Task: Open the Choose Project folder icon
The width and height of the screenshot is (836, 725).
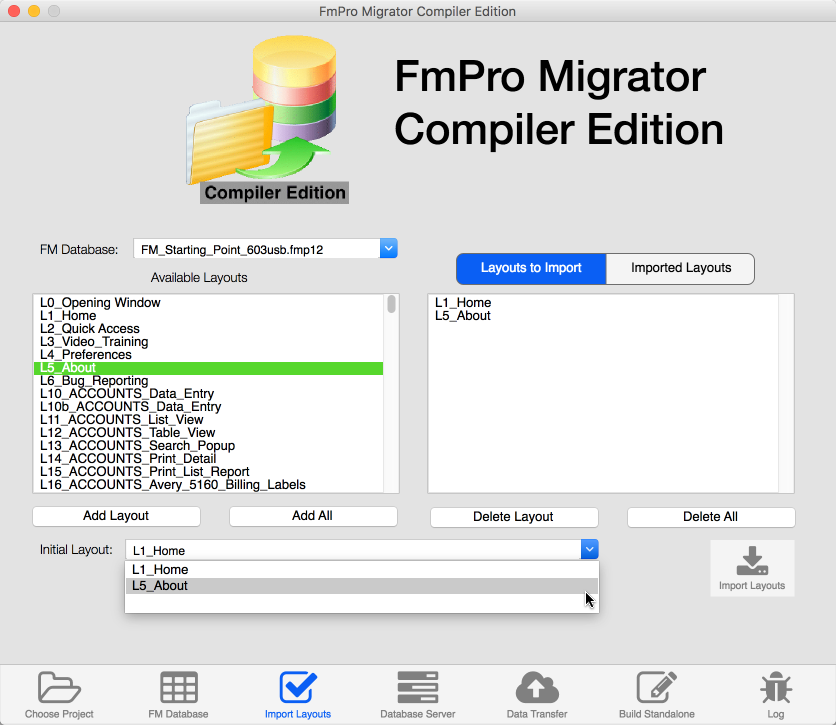Action: pyautogui.click(x=59, y=688)
